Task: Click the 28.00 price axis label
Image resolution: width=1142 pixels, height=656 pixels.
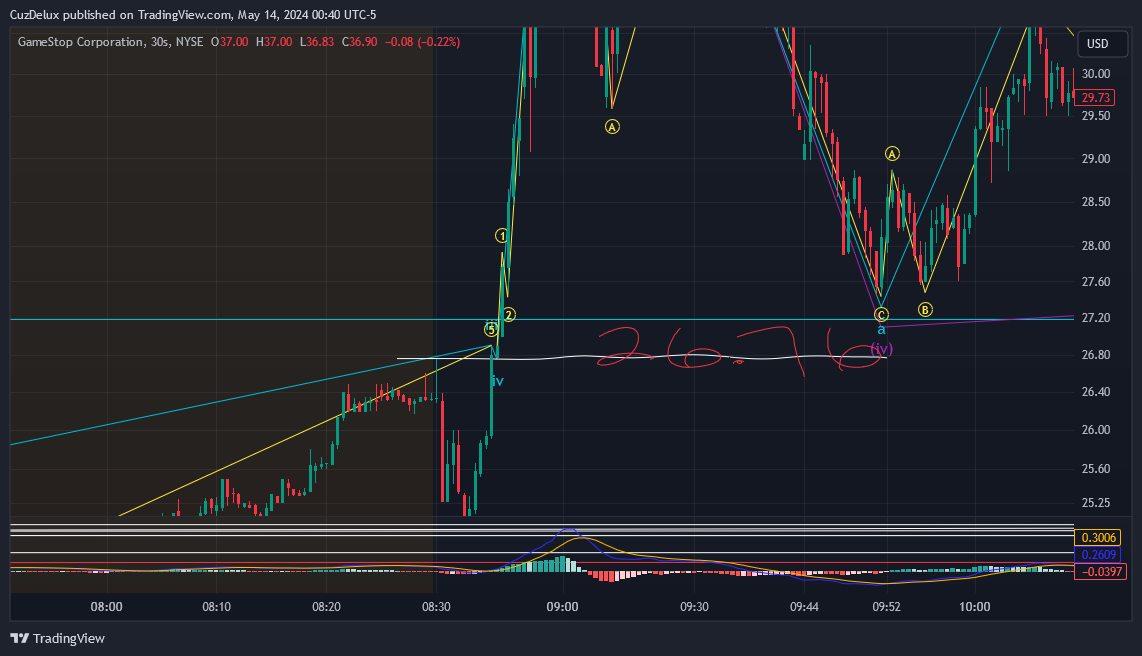Action: 1096,245
